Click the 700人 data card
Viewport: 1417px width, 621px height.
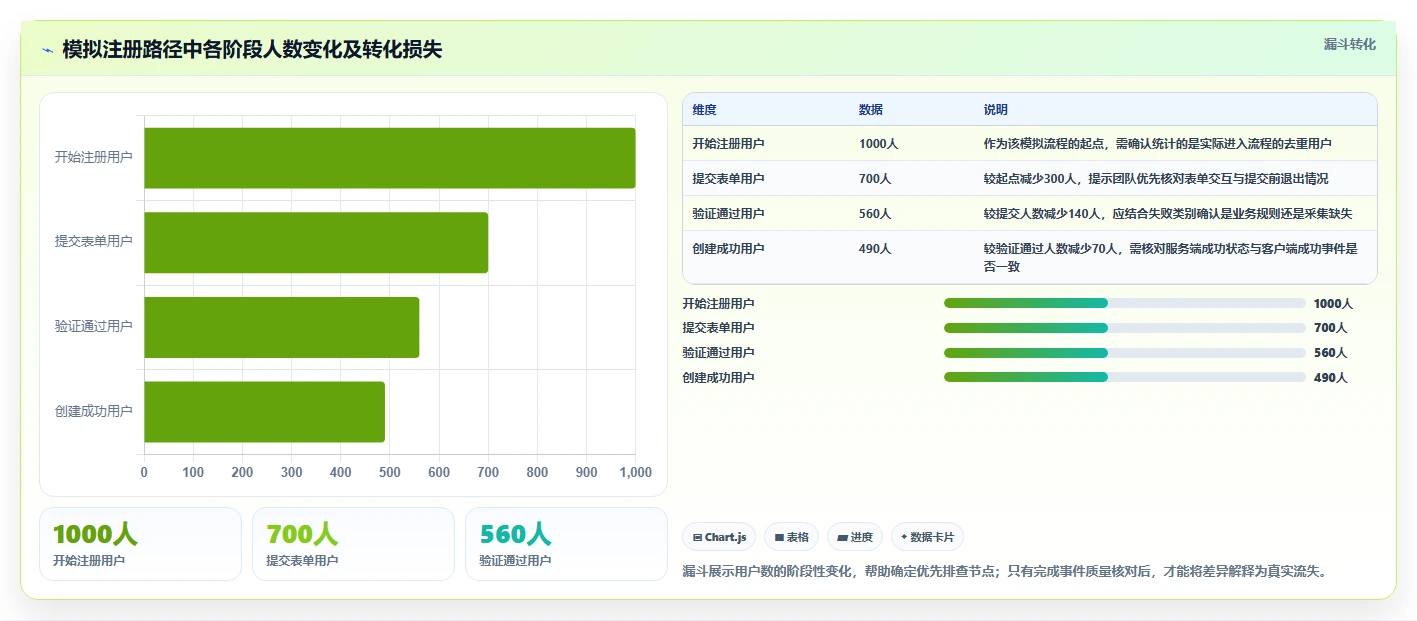point(353,544)
